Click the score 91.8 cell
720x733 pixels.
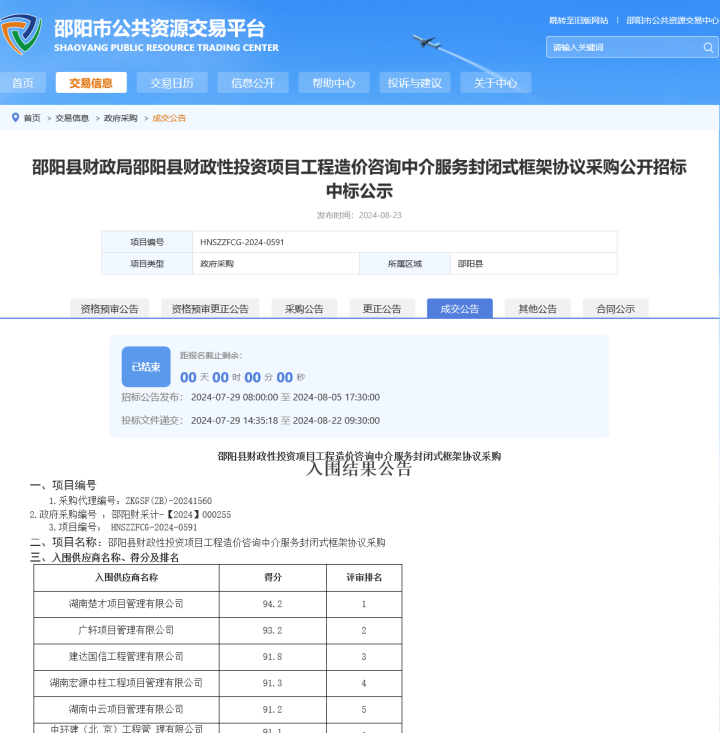click(x=273, y=657)
